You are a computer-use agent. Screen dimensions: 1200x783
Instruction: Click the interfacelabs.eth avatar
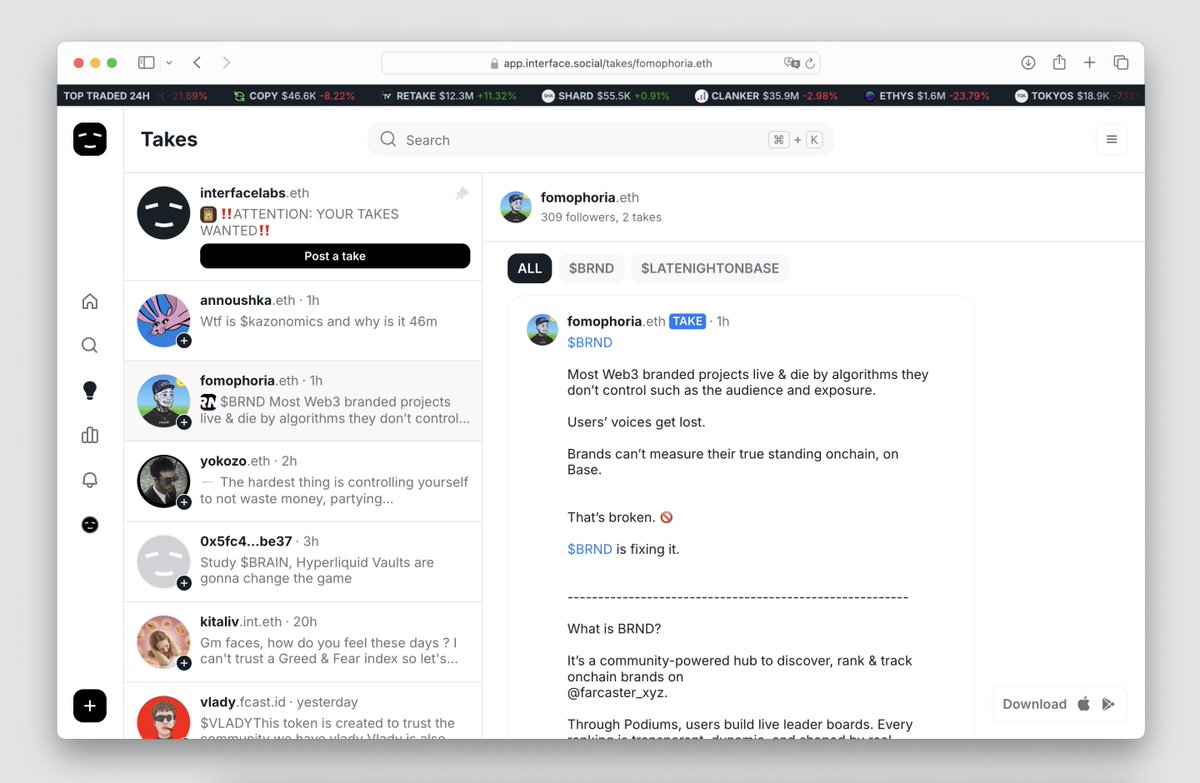coord(163,213)
